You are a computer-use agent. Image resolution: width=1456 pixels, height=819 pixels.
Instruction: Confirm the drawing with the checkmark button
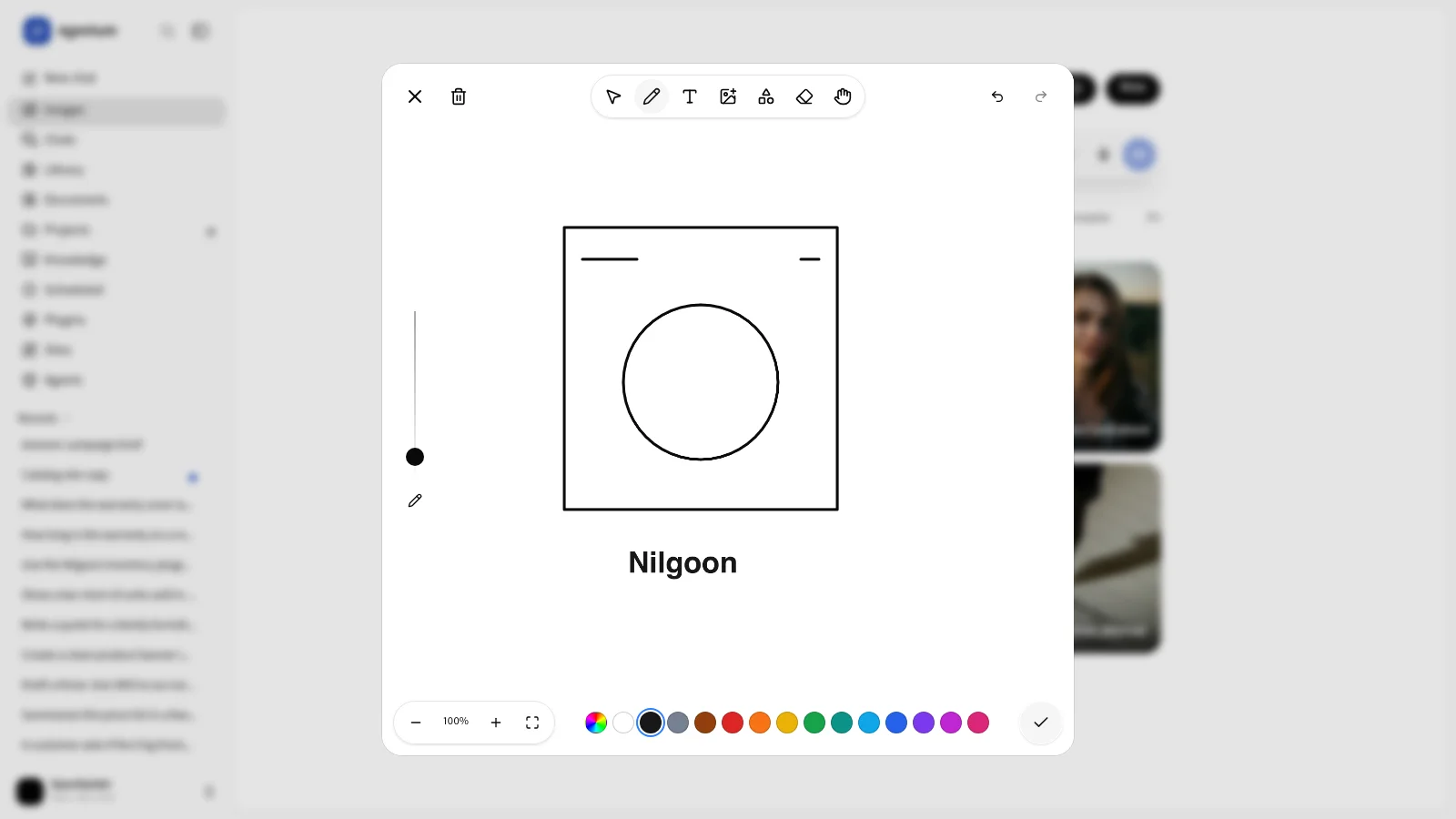[x=1041, y=723]
